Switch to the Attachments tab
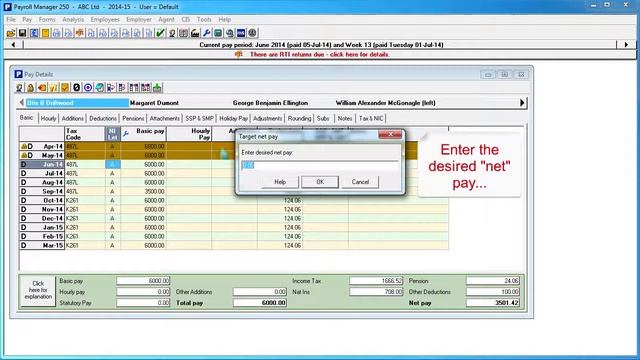Screen dimensions: 640x360 [164, 118]
